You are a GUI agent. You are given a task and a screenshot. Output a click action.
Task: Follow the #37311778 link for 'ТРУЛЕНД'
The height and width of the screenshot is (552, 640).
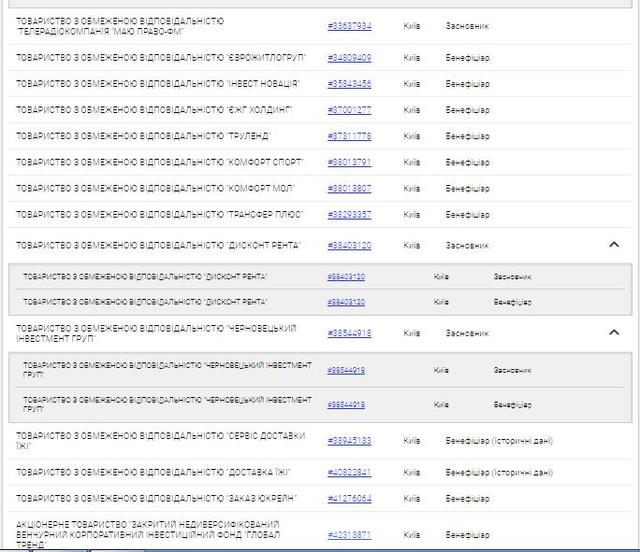tap(349, 136)
